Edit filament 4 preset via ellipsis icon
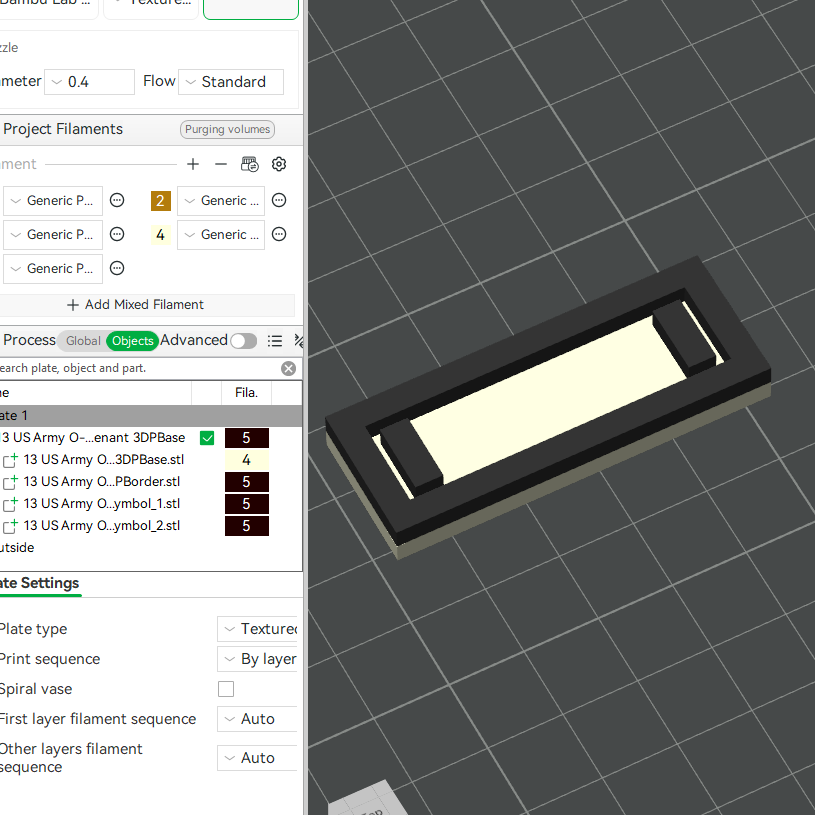The height and width of the screenshot is (815, 815). tap(279, 234)
